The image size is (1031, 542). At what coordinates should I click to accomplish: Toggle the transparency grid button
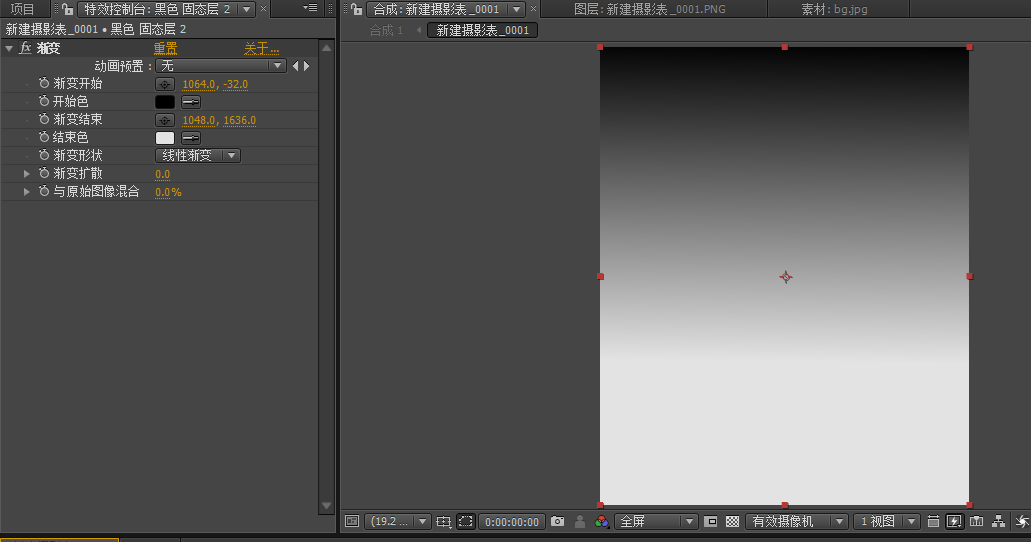pos(732,522)
